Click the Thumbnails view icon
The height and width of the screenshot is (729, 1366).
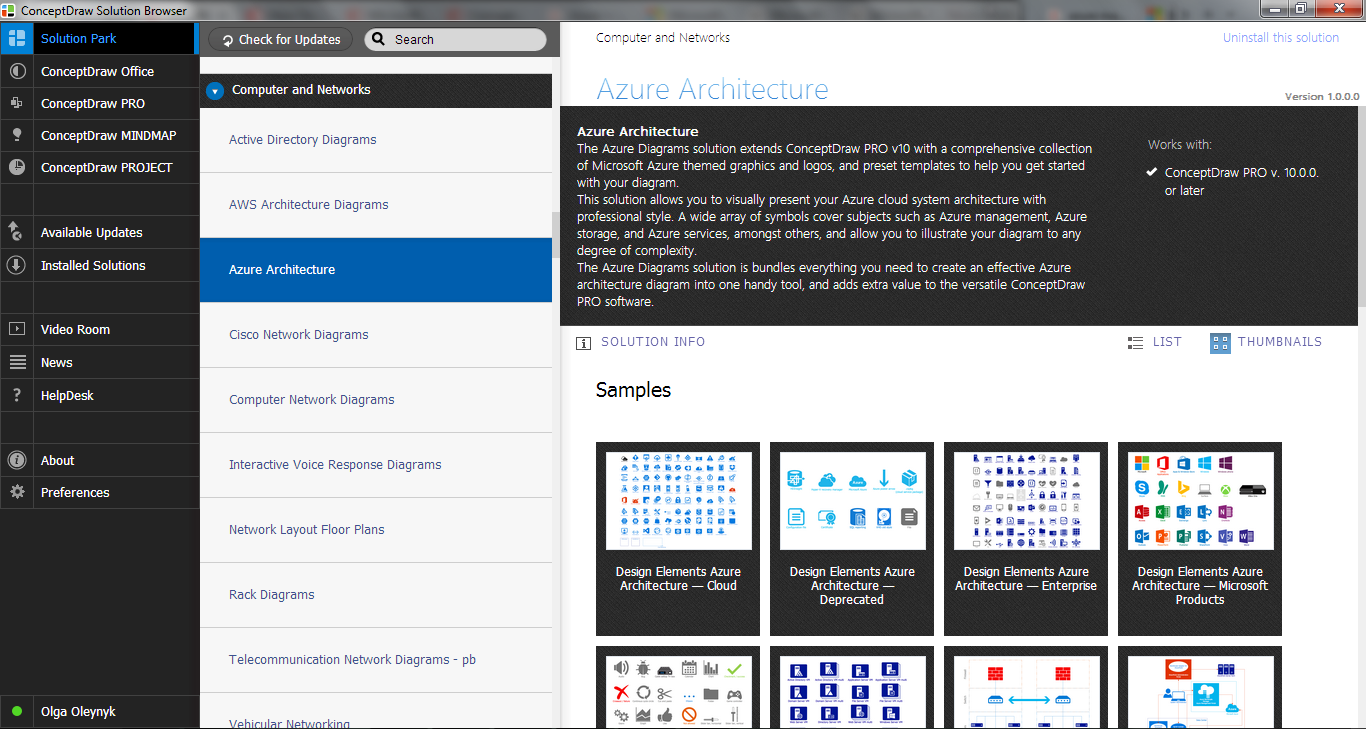(1220, 343)
